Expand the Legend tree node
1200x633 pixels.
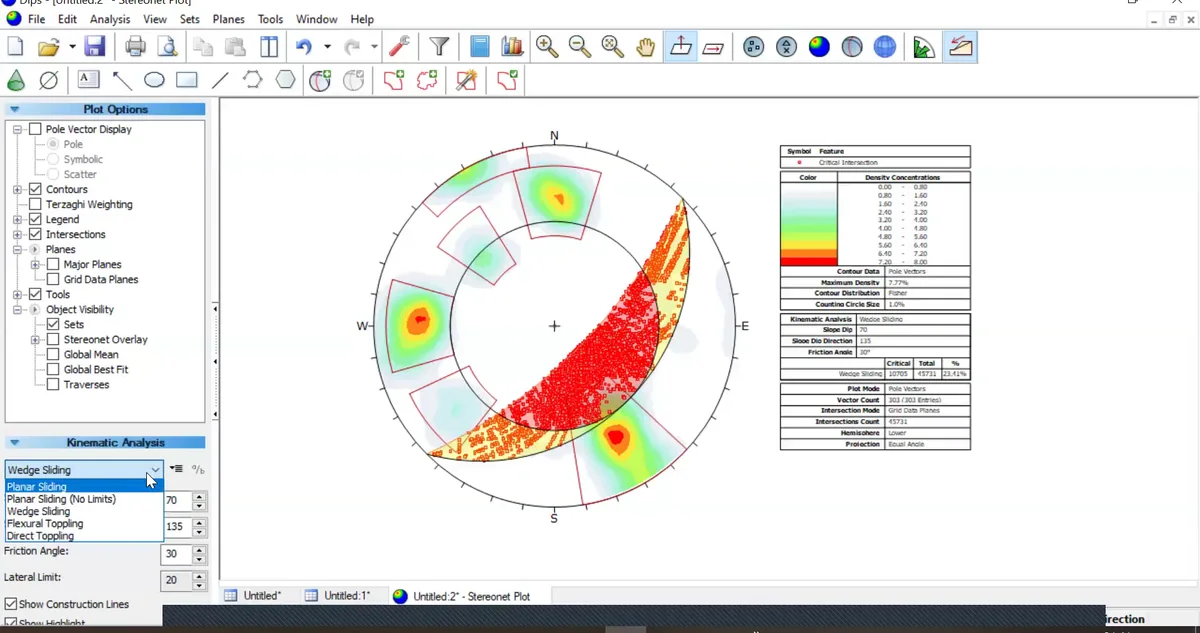(x=18, y=219)
